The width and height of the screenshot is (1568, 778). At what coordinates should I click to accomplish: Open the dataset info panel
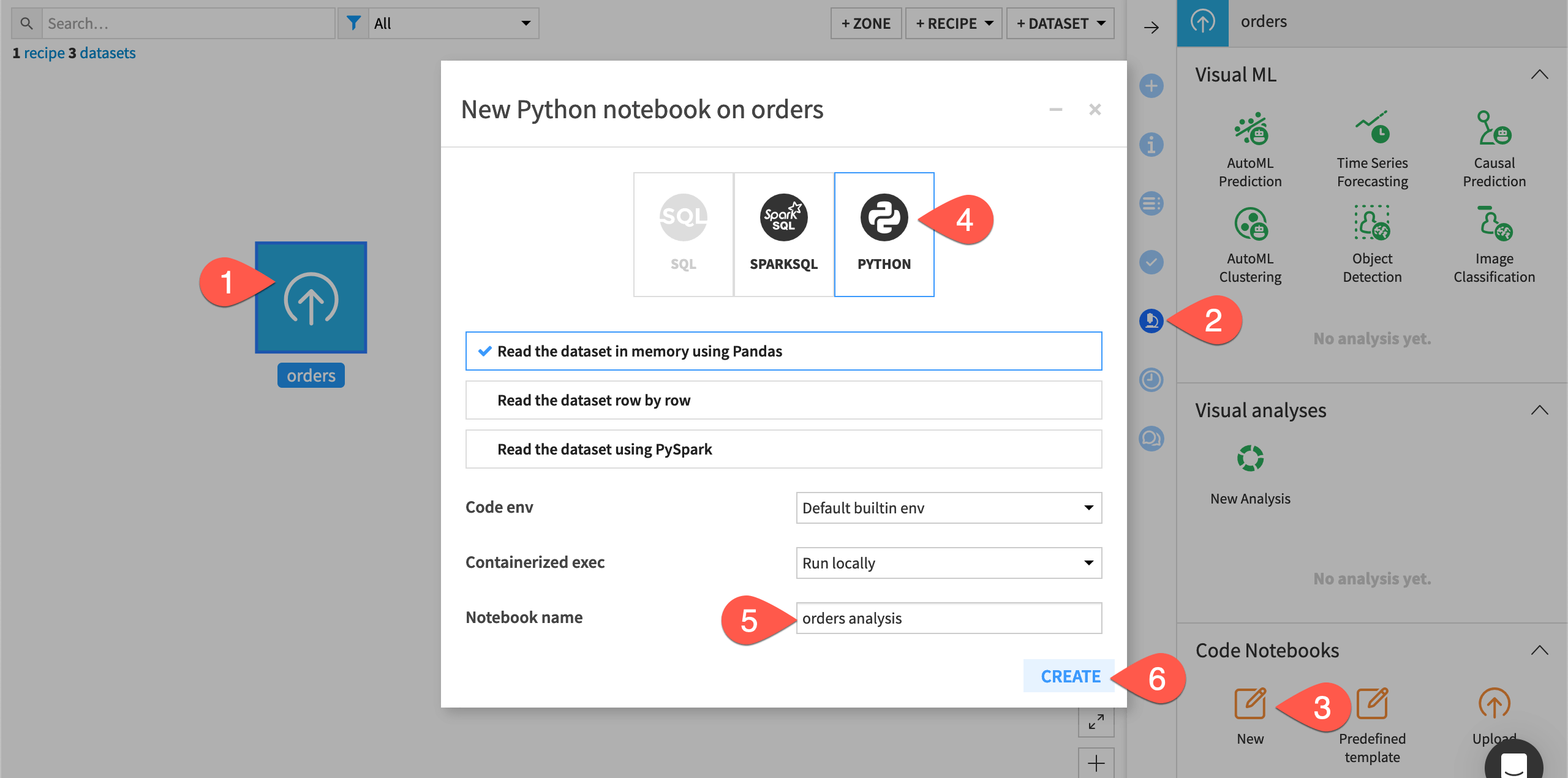(x=1151, y=145)
